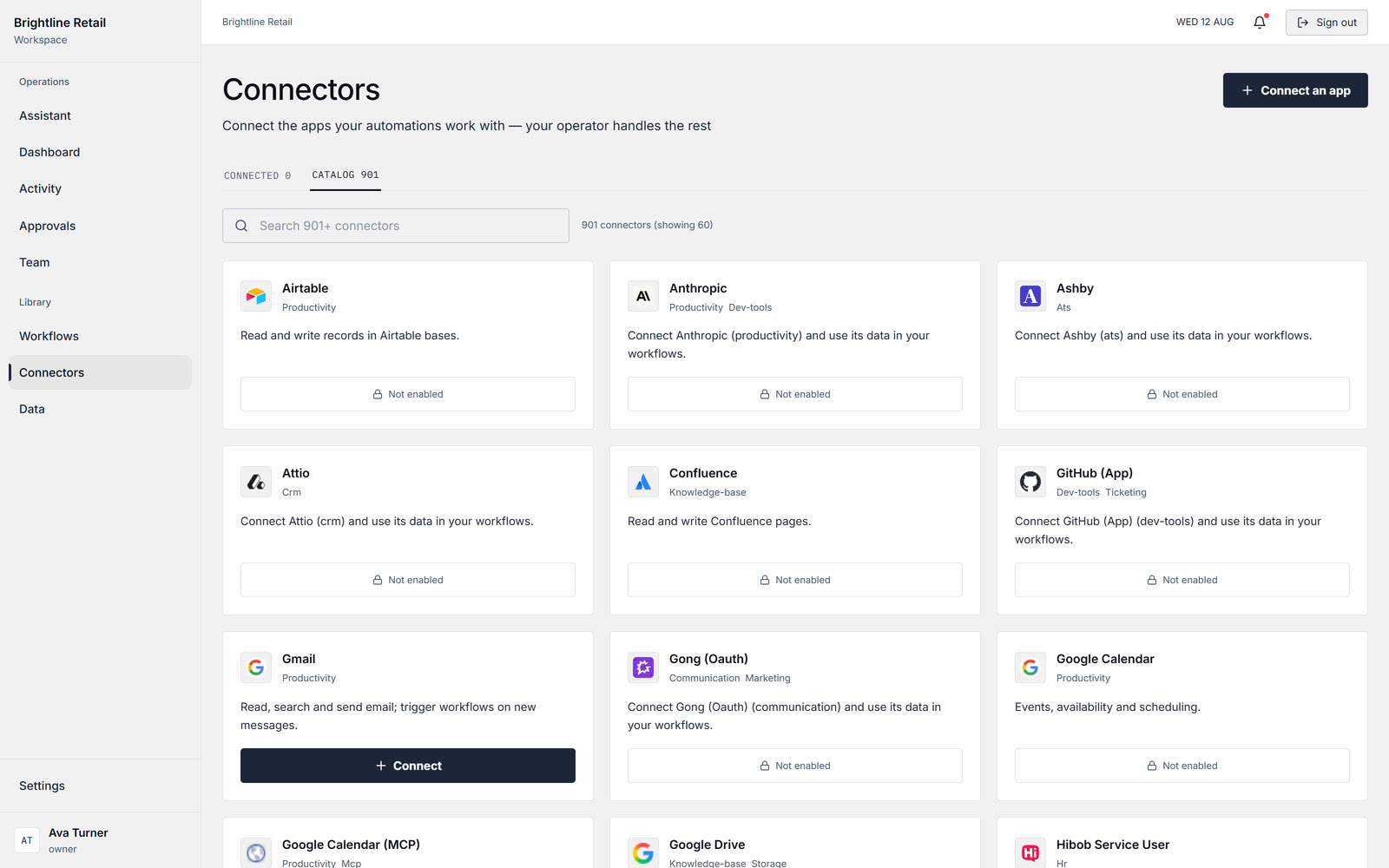Screen dimensions: 1389x868
Task: Click the Google Drive logo icon
Action: click(643, 852)
